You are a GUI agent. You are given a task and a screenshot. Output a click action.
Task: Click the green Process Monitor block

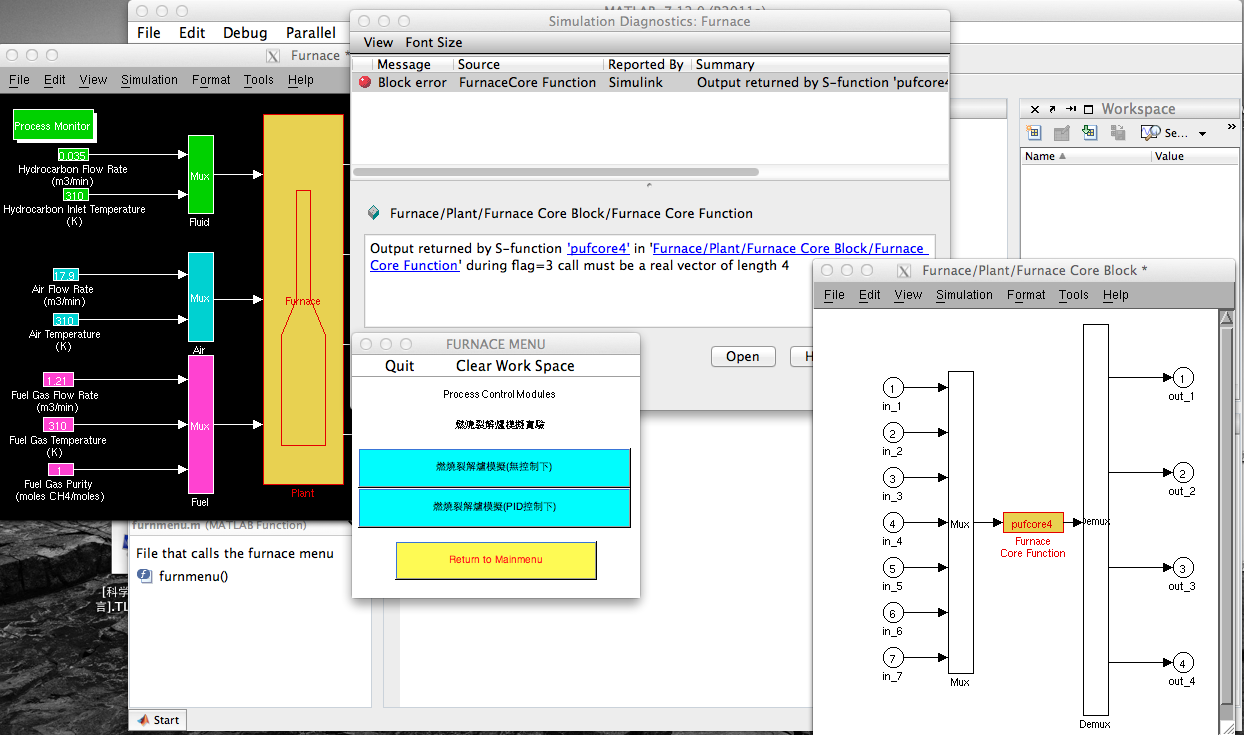tap(53, 126)
